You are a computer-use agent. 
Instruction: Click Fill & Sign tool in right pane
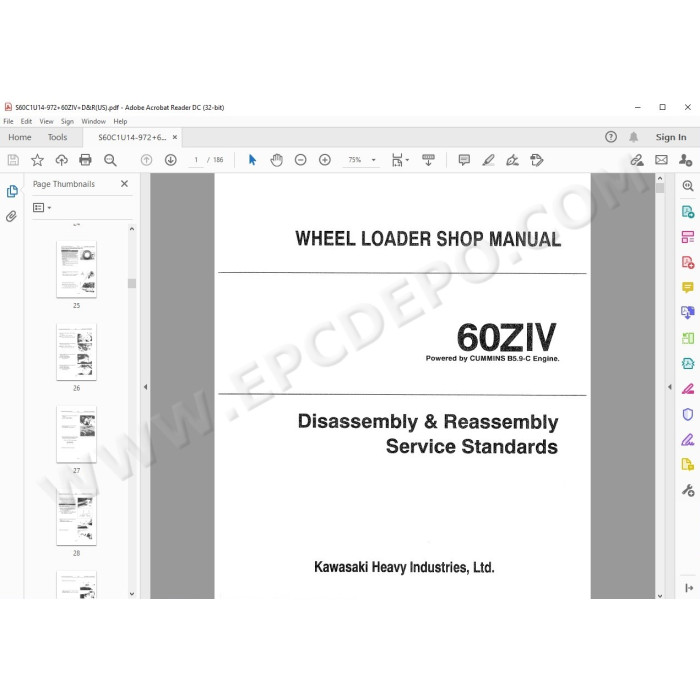click(688, 440)
